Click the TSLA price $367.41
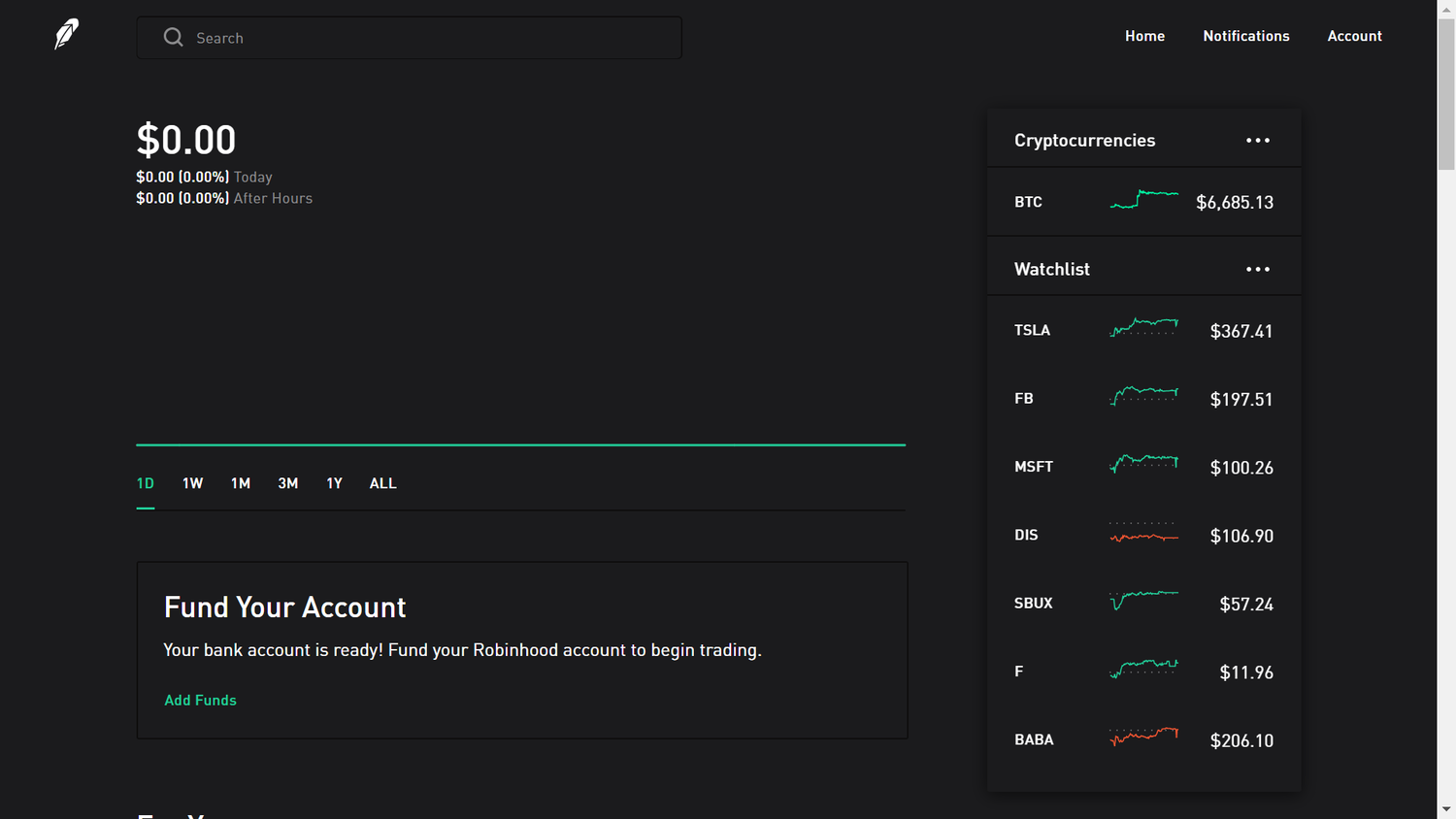The width and height of the screenshot is (1456, 819). [1241, 332]
